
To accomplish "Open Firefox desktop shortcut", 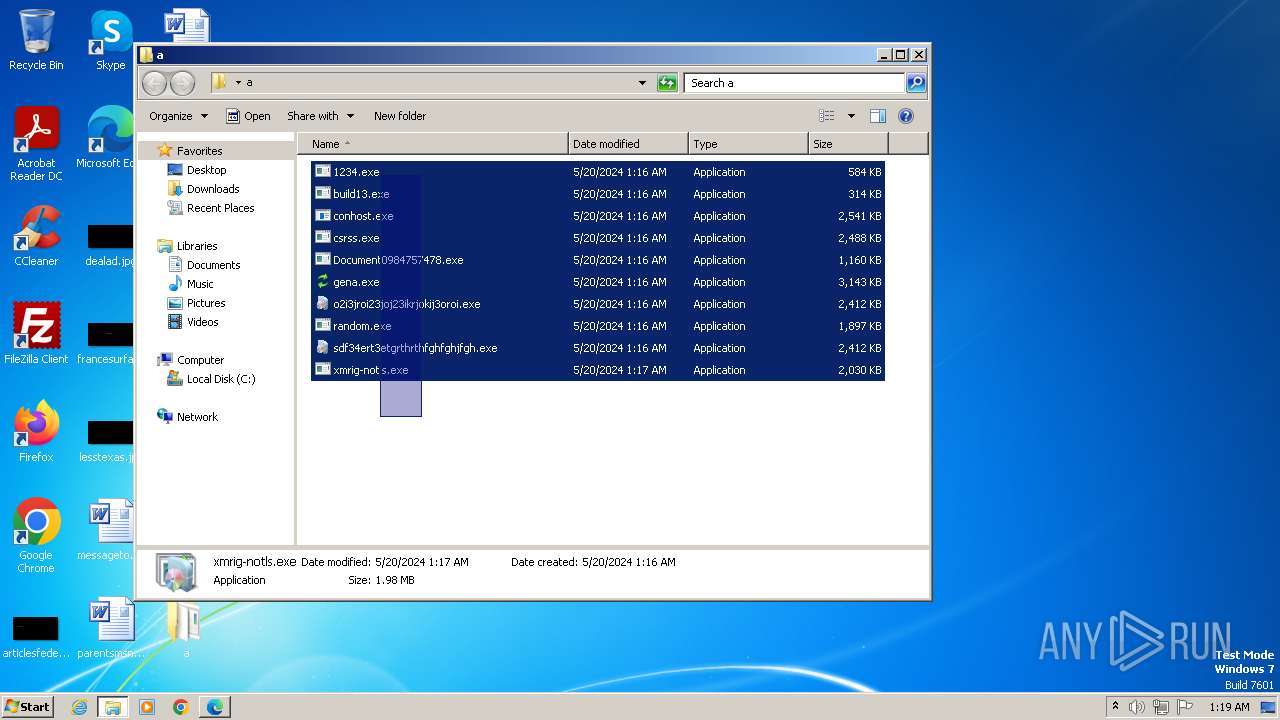I will (36, 431).
